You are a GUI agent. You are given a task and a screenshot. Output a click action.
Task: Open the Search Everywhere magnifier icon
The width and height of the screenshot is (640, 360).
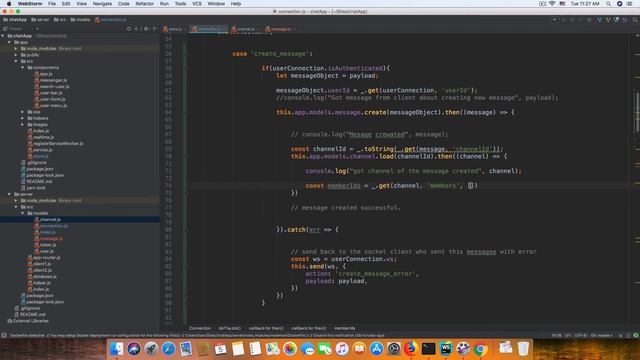point(635,20)
